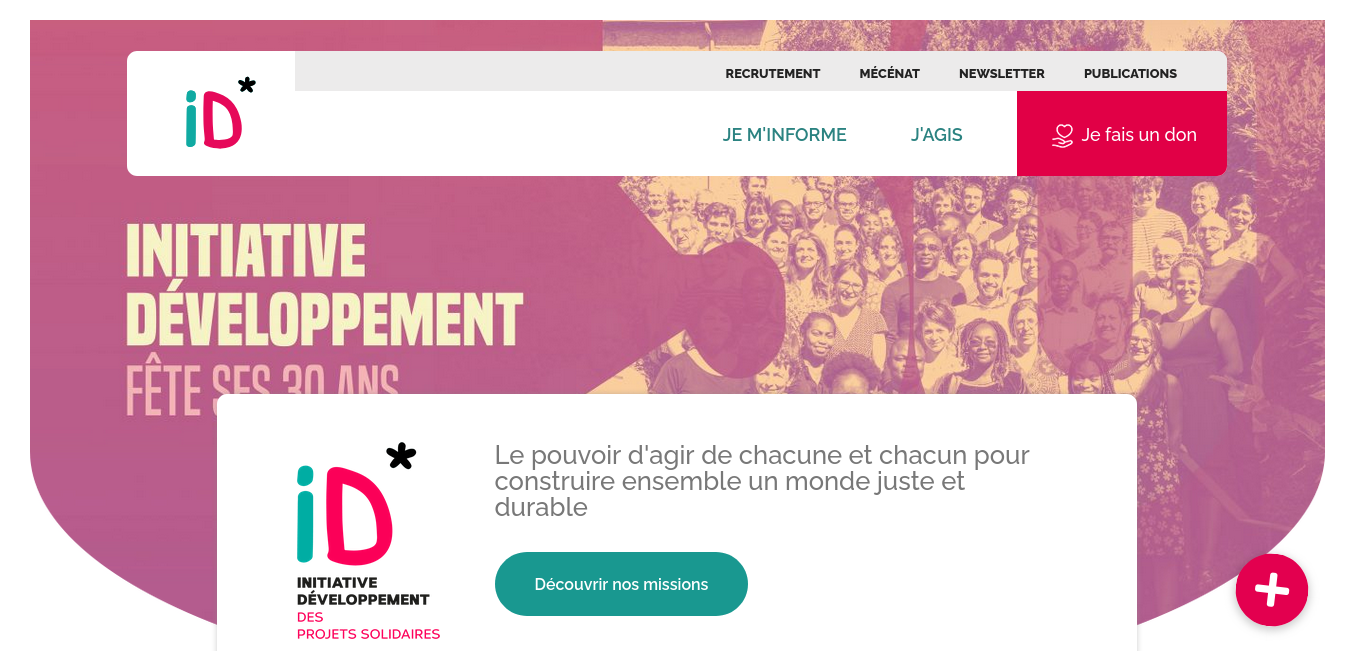The width and height of the screenshot is (1366, 651).
Task: Open the J'AGIS menu
Action: (x=937, y=135)
